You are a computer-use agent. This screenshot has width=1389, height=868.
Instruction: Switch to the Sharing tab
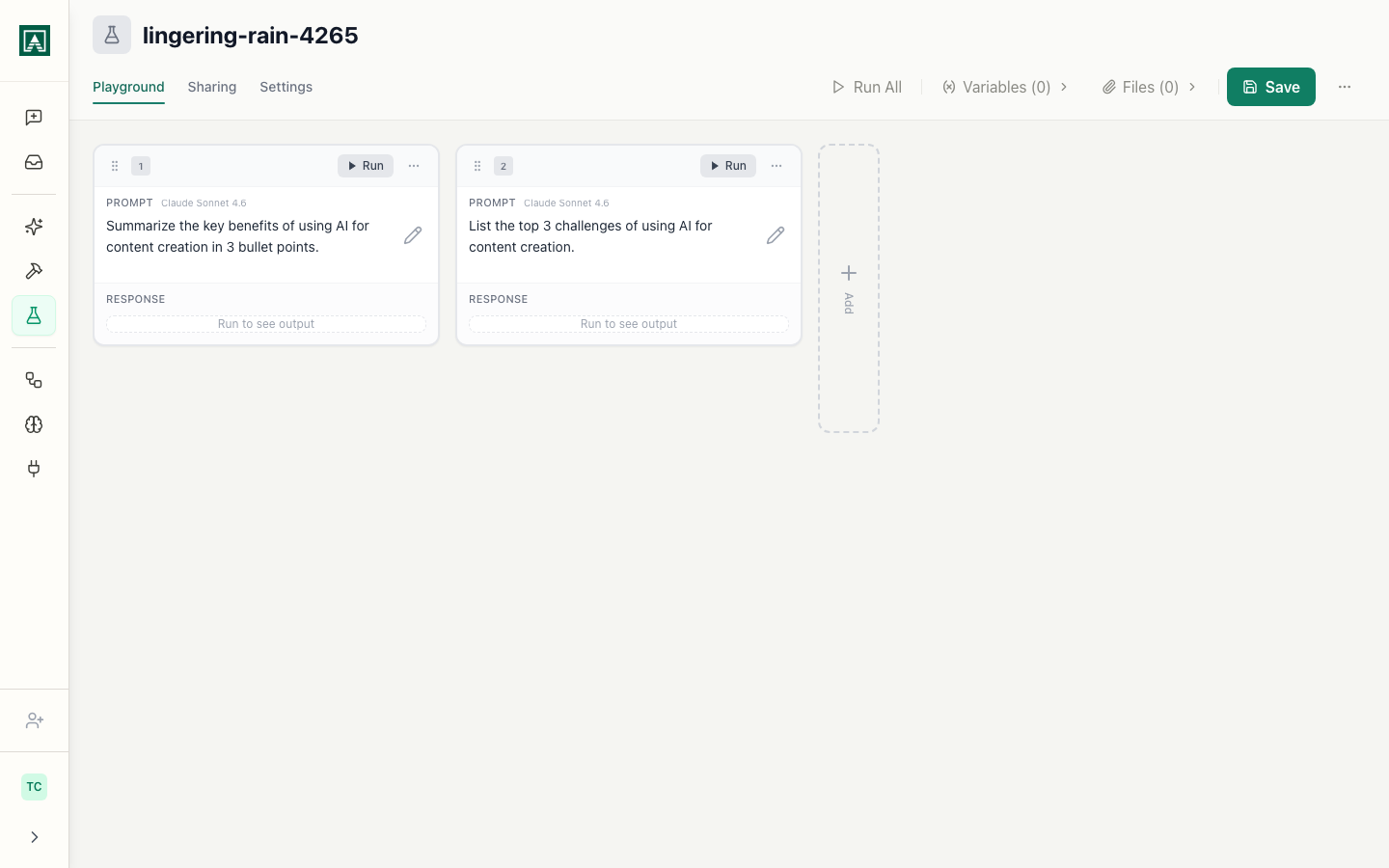tap(211, 87)
